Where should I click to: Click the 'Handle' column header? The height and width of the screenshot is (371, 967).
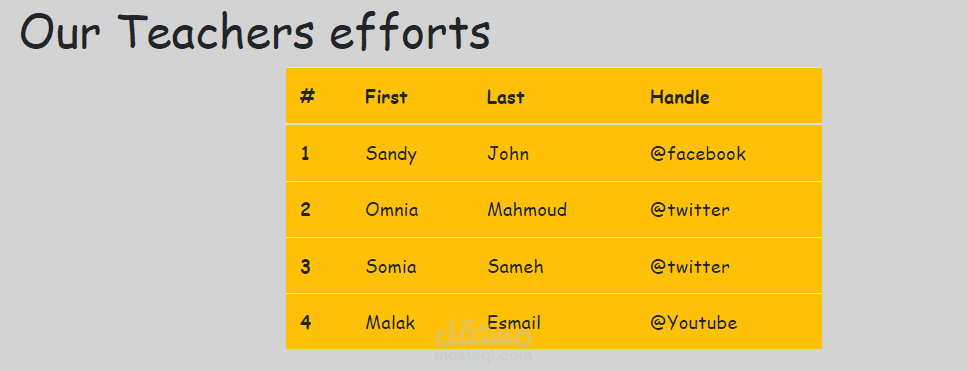680,97
